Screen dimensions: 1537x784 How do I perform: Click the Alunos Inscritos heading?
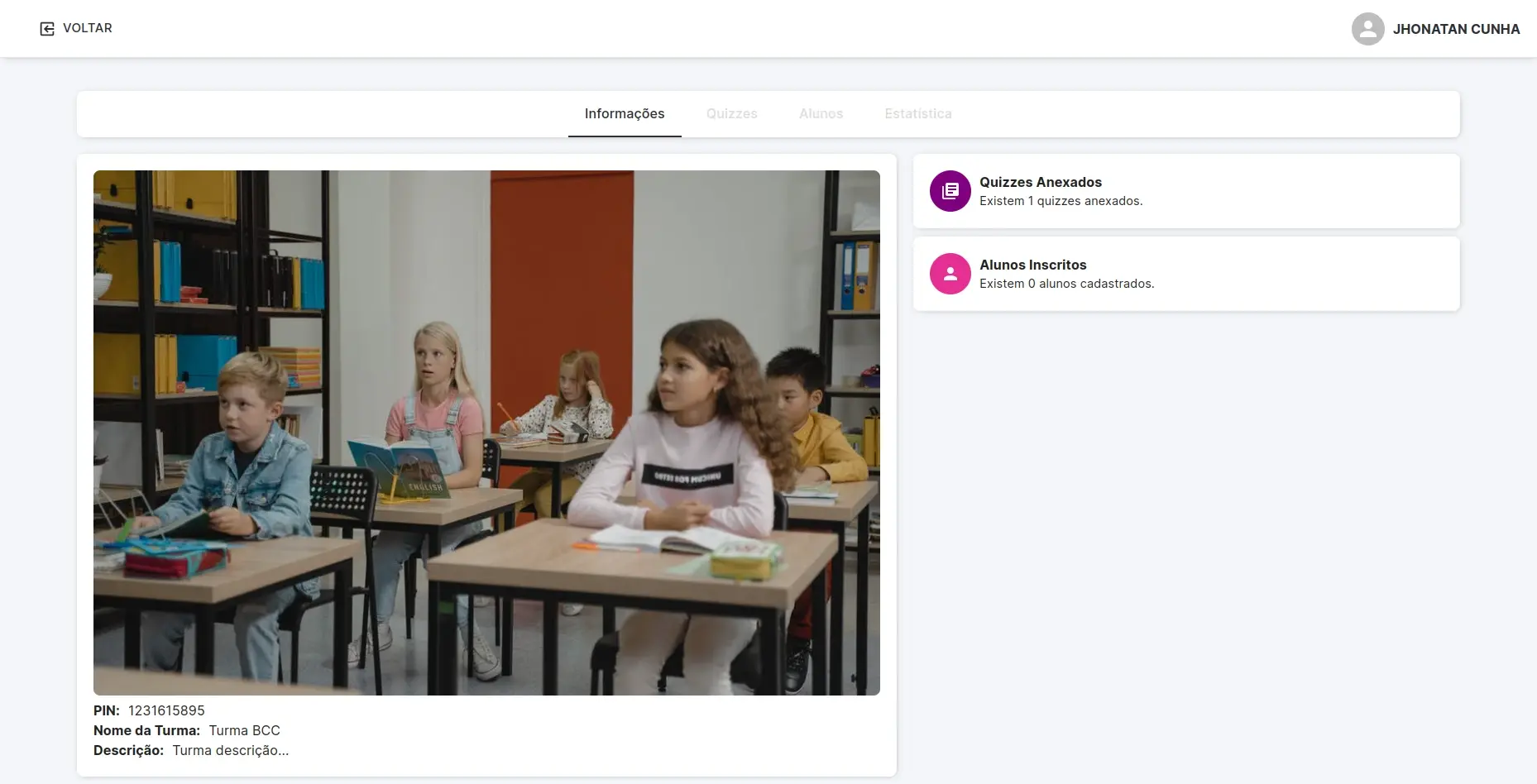pyautogui.click(x=1033, y=265)
